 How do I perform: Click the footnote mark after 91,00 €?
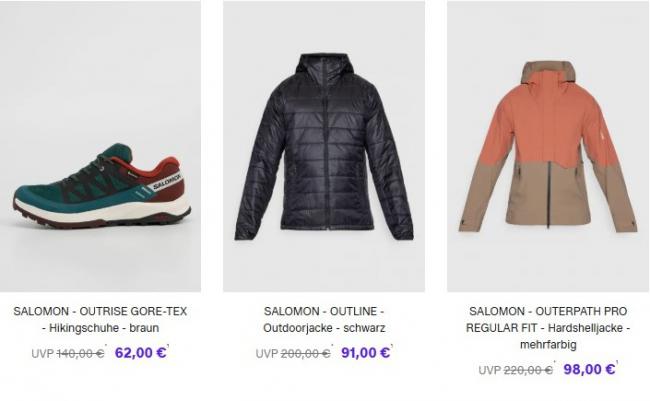[392, 347]
